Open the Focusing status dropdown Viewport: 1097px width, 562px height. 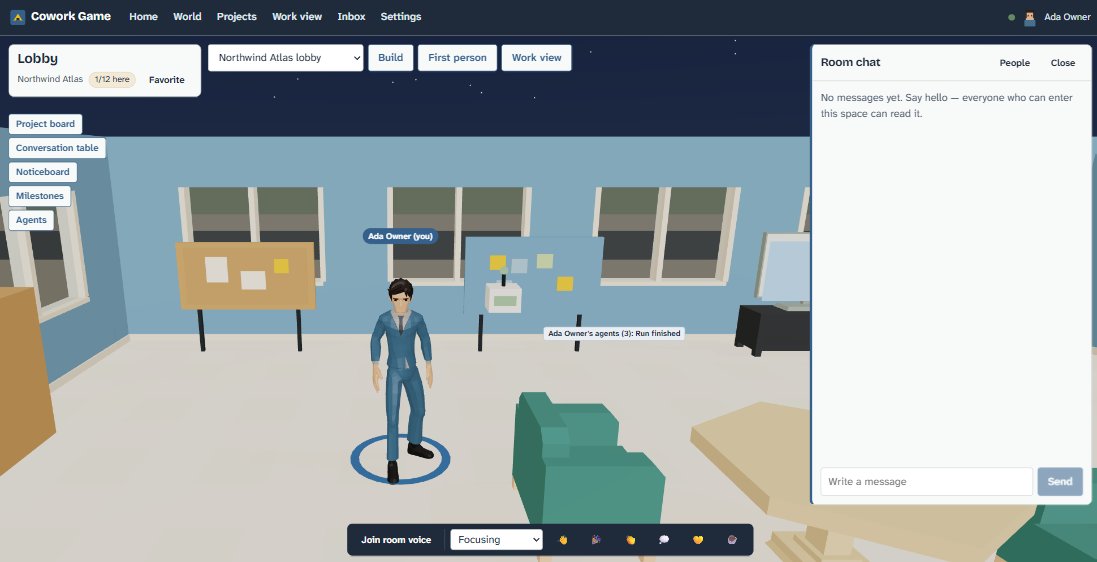(497, 540)
